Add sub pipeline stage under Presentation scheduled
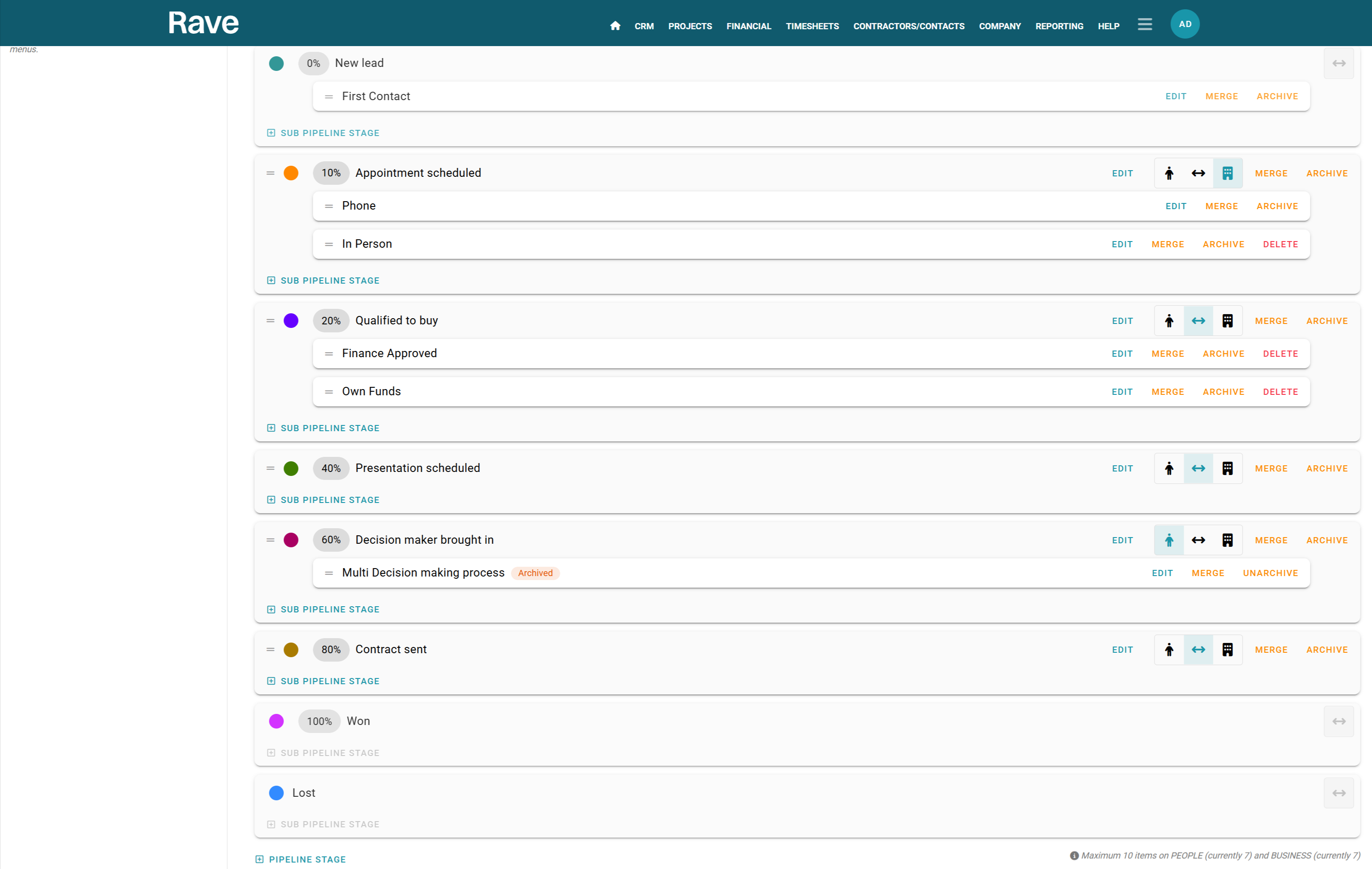Viewport: 1372px width, 869px height. point(323,500)
